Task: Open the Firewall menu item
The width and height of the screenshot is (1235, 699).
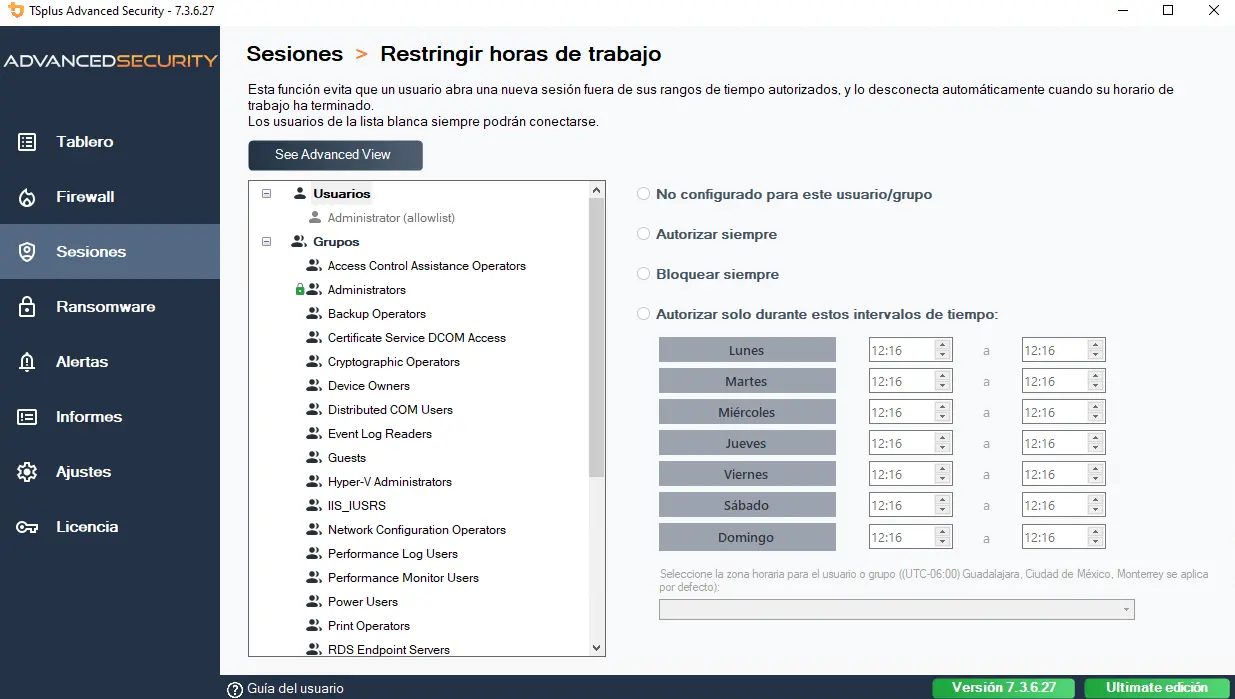Action: pyautogui.click(x=110, y=197)
